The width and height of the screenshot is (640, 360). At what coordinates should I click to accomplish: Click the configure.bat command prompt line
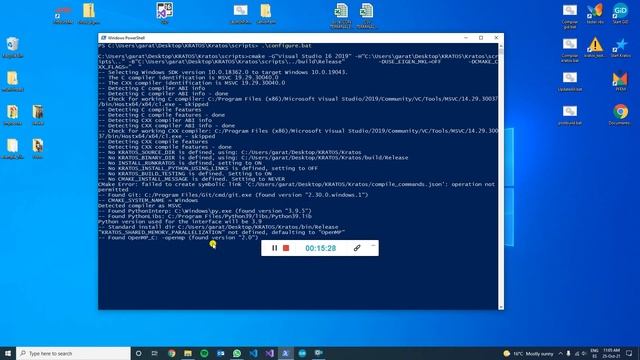(205, 46)
